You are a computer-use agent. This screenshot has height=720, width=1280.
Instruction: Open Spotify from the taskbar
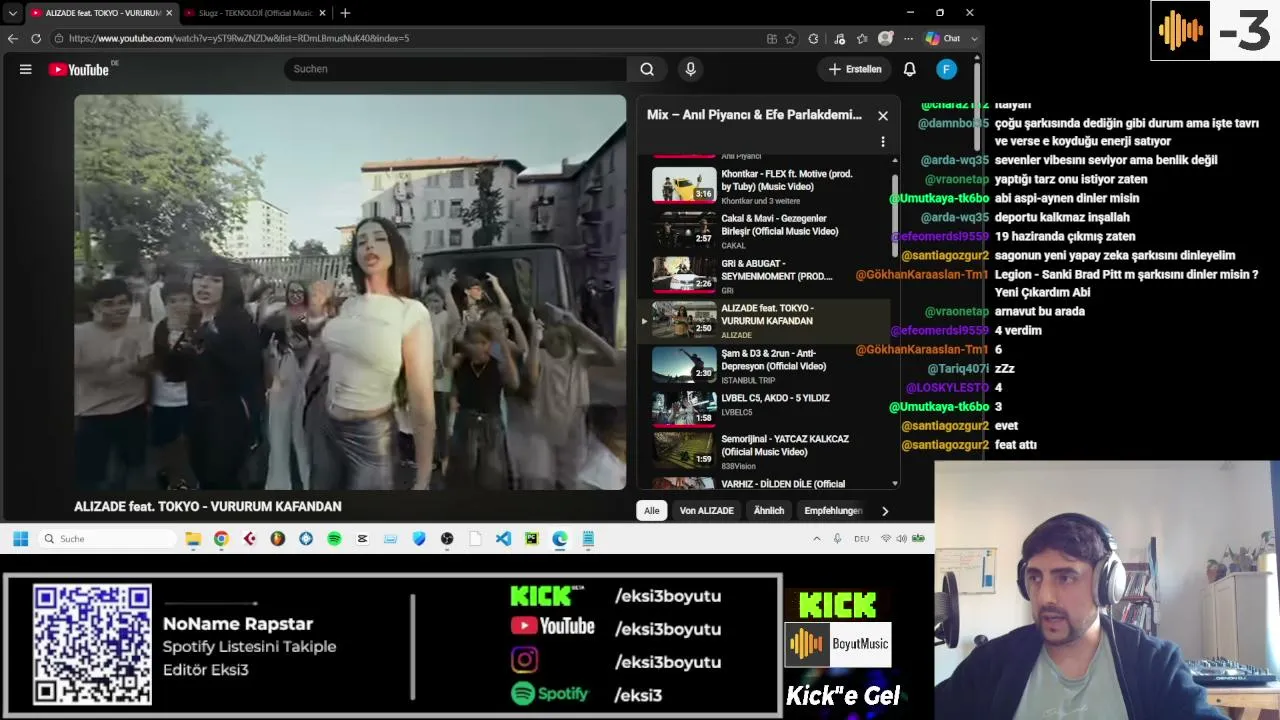coord(334,539)
